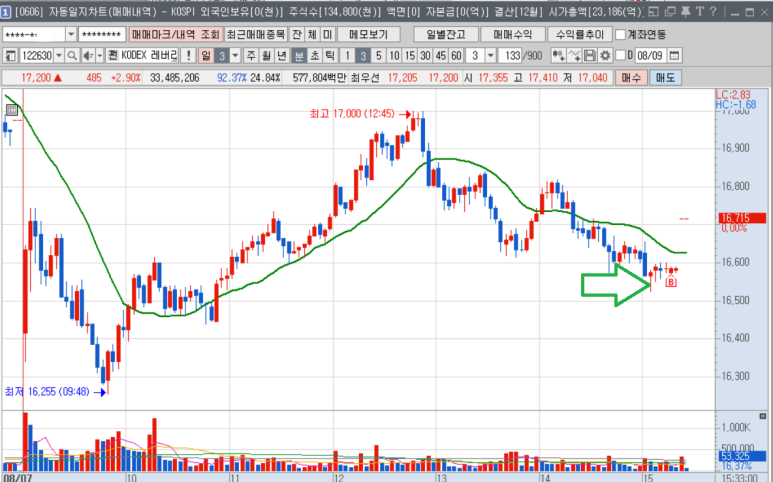Click the 최고 17,000 (12:45) high label
Viewport: 773px width, 482px height.
point(352,114)
